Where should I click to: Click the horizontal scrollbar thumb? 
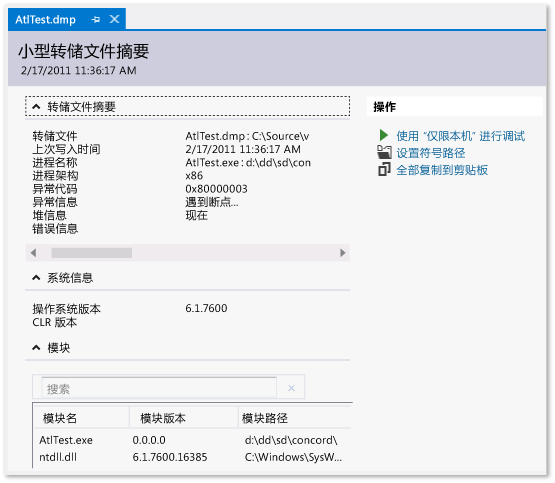[92, 253]
